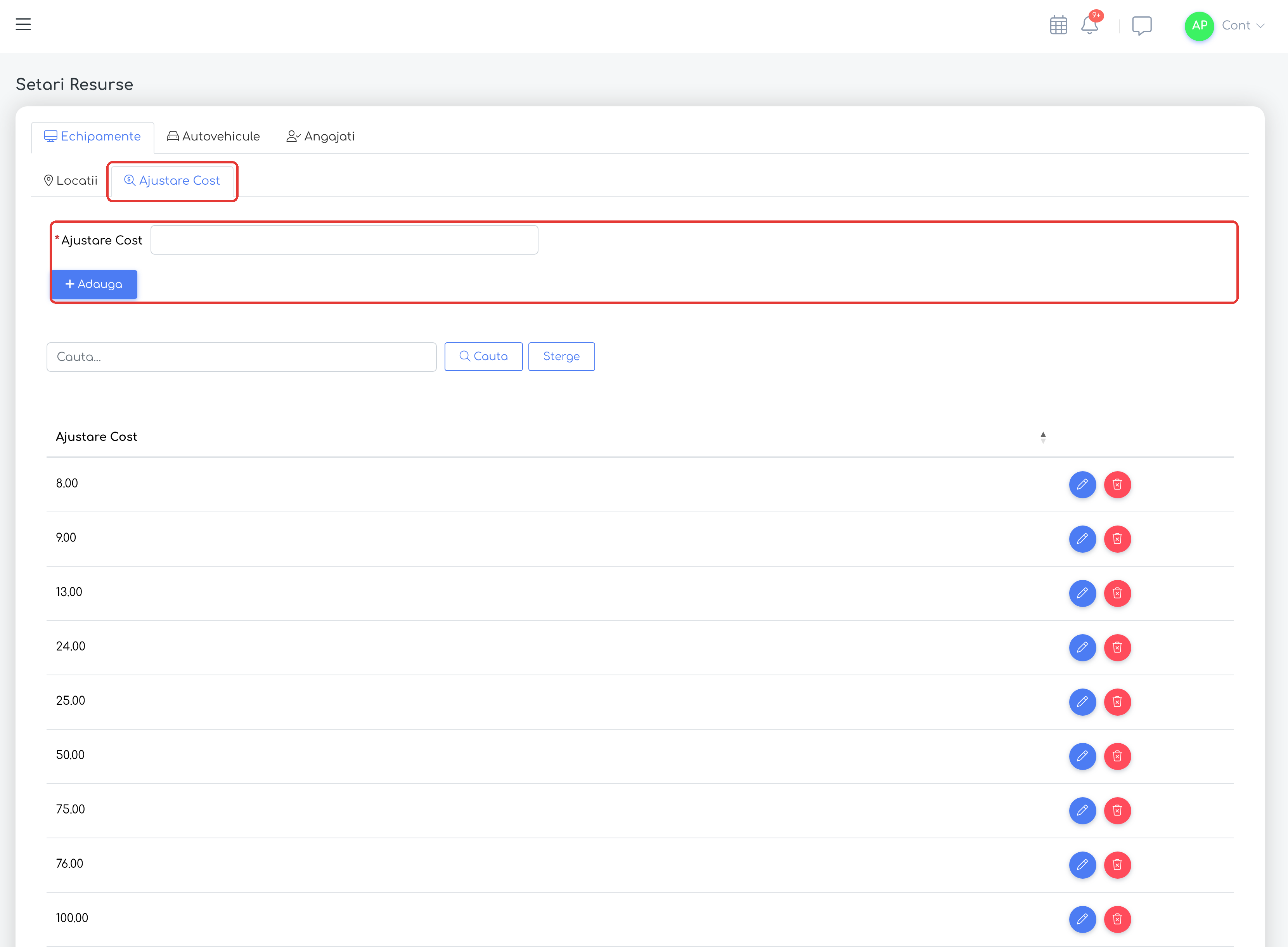
Task: Focus the Ajustare Cost input field
Action: pos(345,239)
